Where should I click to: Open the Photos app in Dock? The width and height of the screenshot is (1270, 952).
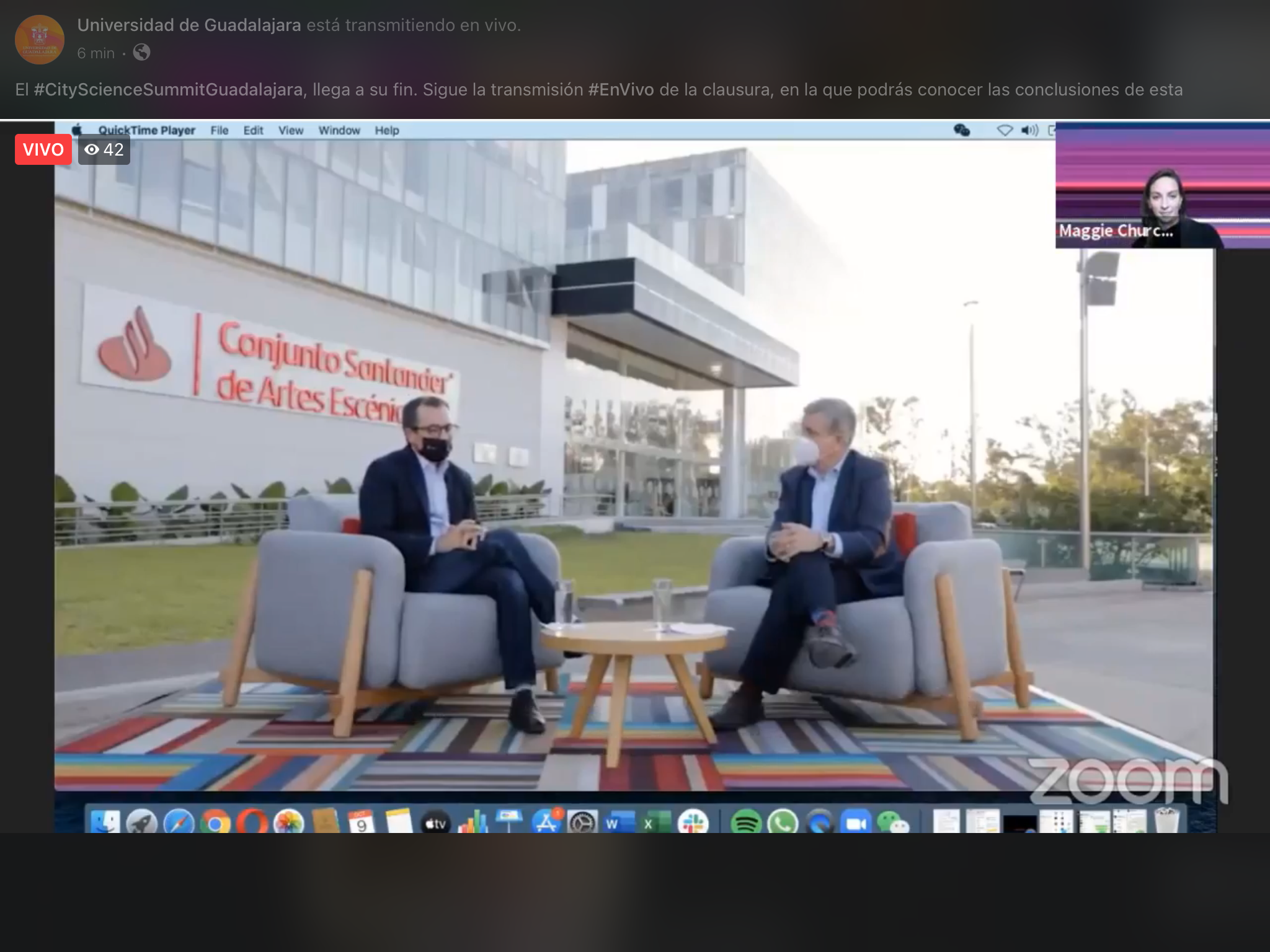[288, 822]
